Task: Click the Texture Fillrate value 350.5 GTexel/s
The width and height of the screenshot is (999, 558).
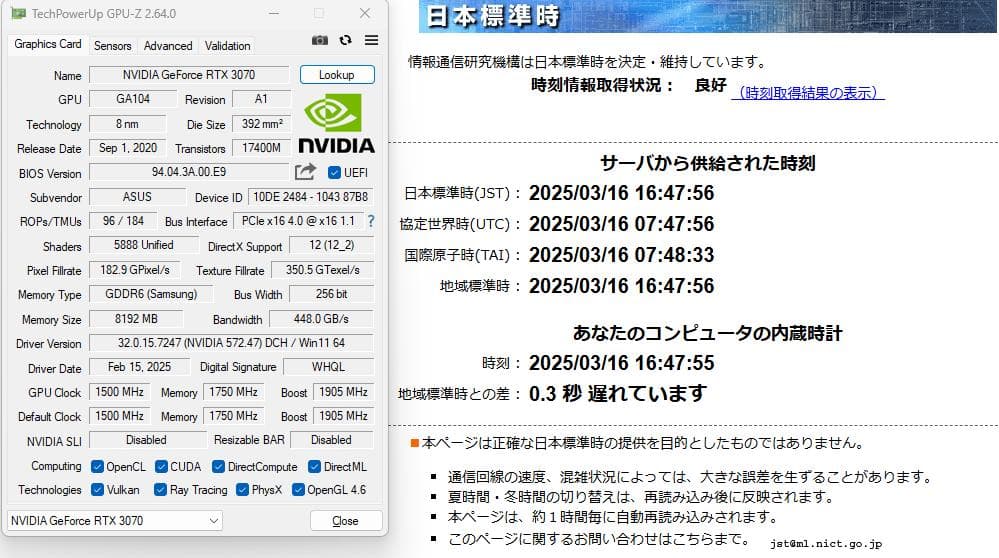Action: pyautogui.click(x=322, y=270)
